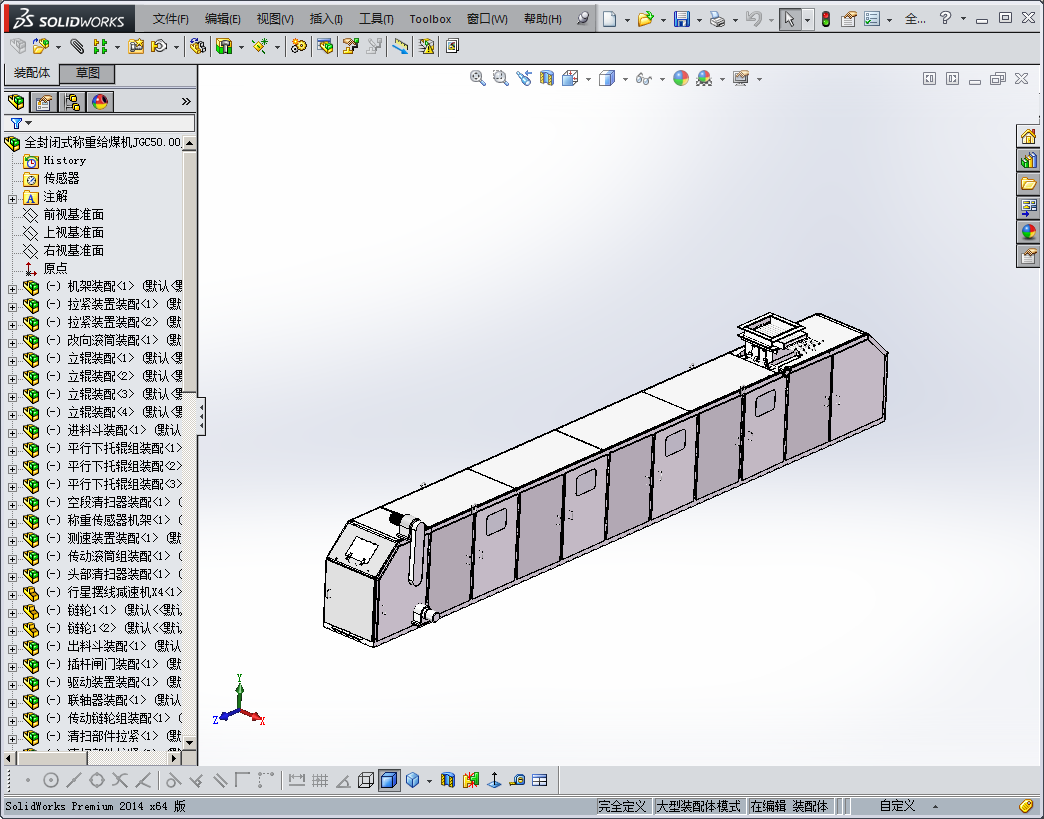The image size is (1044, 819).
Task: Click the Save floppy disk icon
Action: tap(682, 19)
